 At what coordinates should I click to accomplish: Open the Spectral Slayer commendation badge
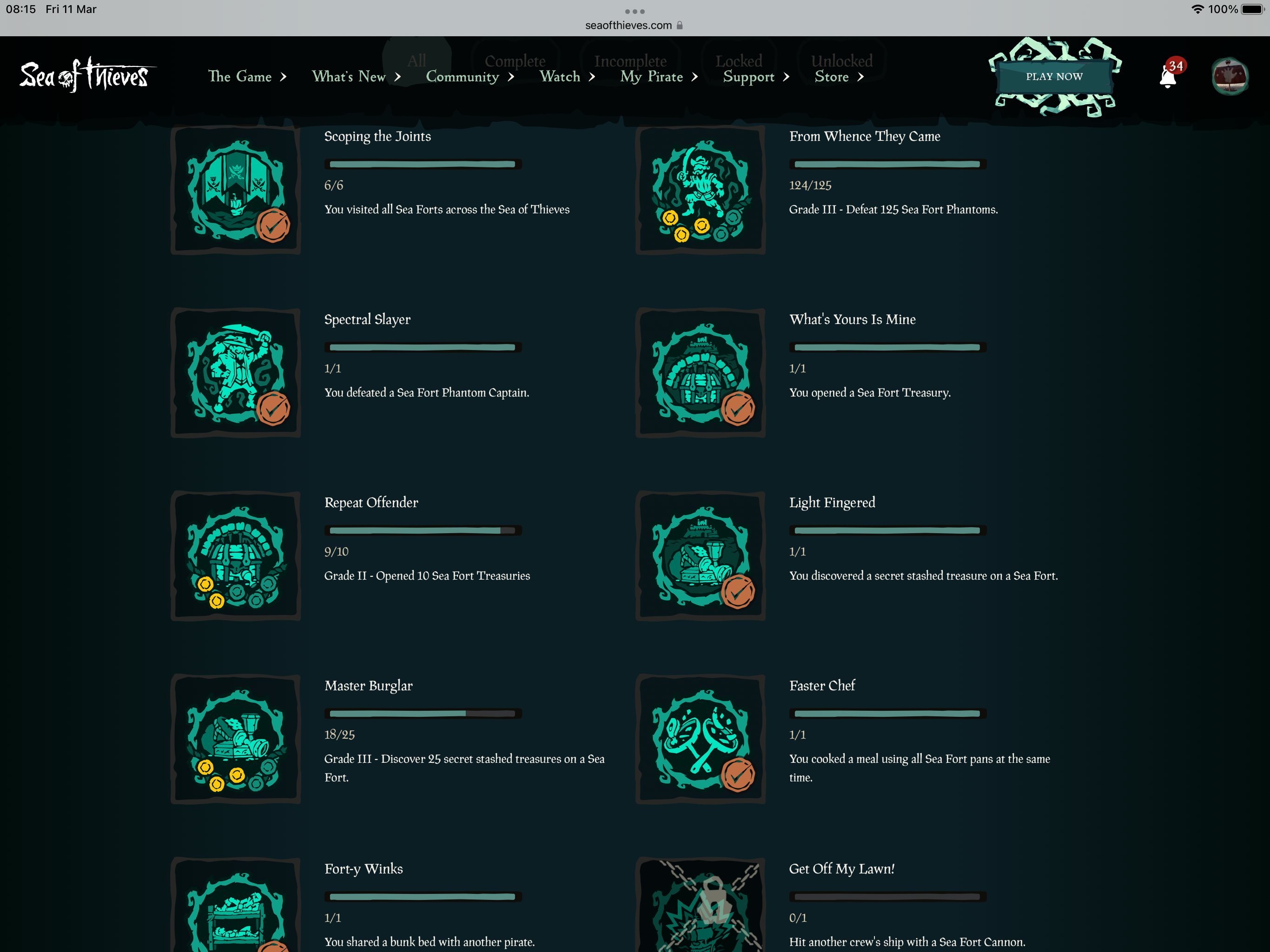tap(236, 373)
